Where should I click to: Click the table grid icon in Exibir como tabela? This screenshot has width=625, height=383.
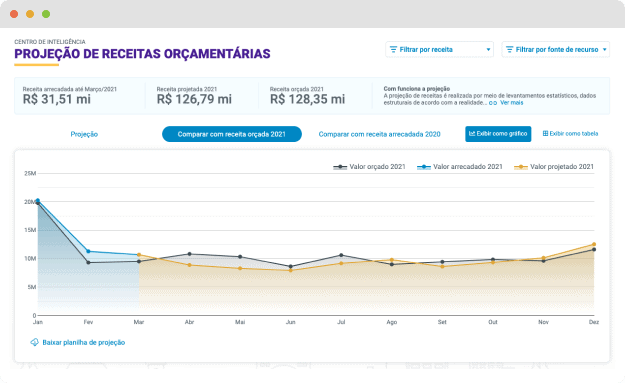[x=545, y=134]
